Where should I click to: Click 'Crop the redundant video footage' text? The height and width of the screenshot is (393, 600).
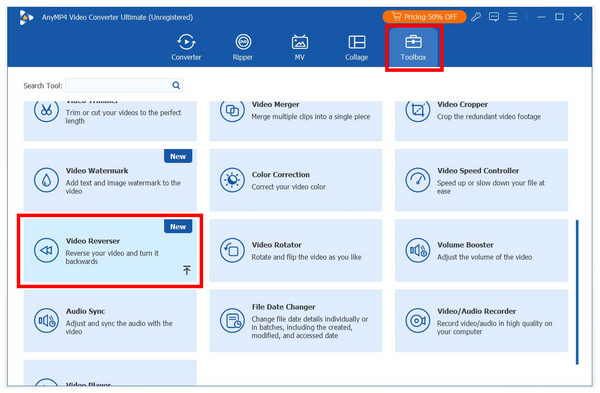tap(489, 117)
